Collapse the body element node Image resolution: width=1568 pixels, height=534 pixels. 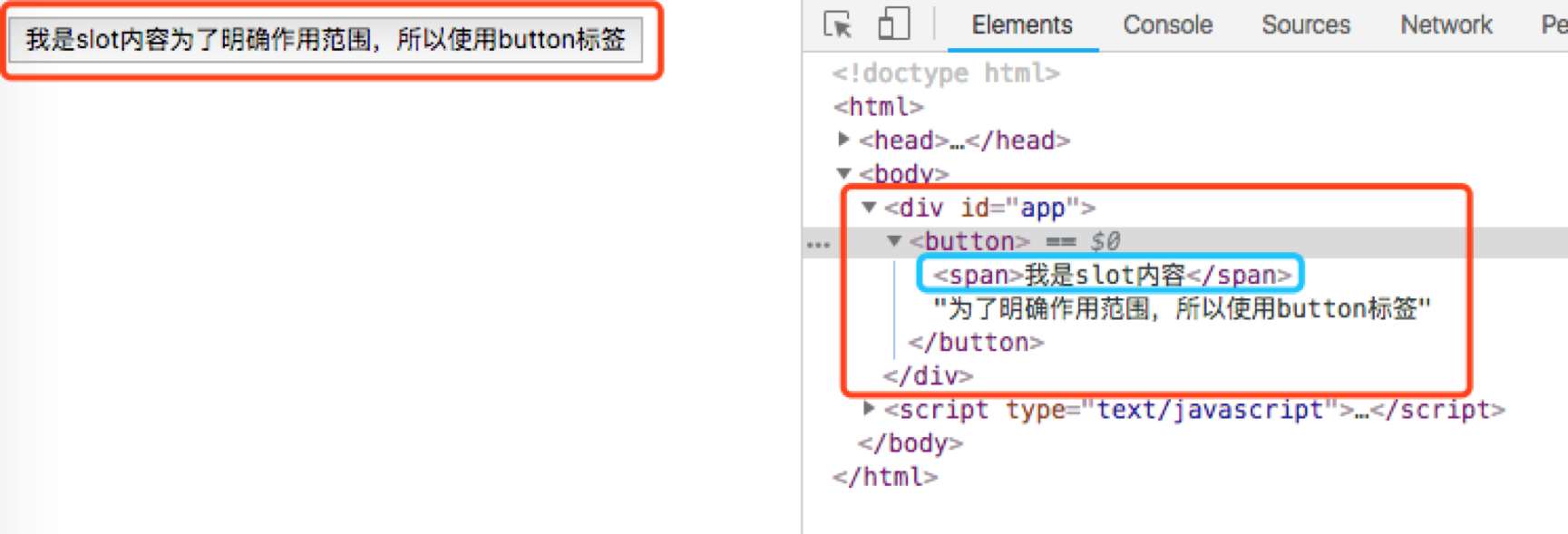[x=844, y=173]
